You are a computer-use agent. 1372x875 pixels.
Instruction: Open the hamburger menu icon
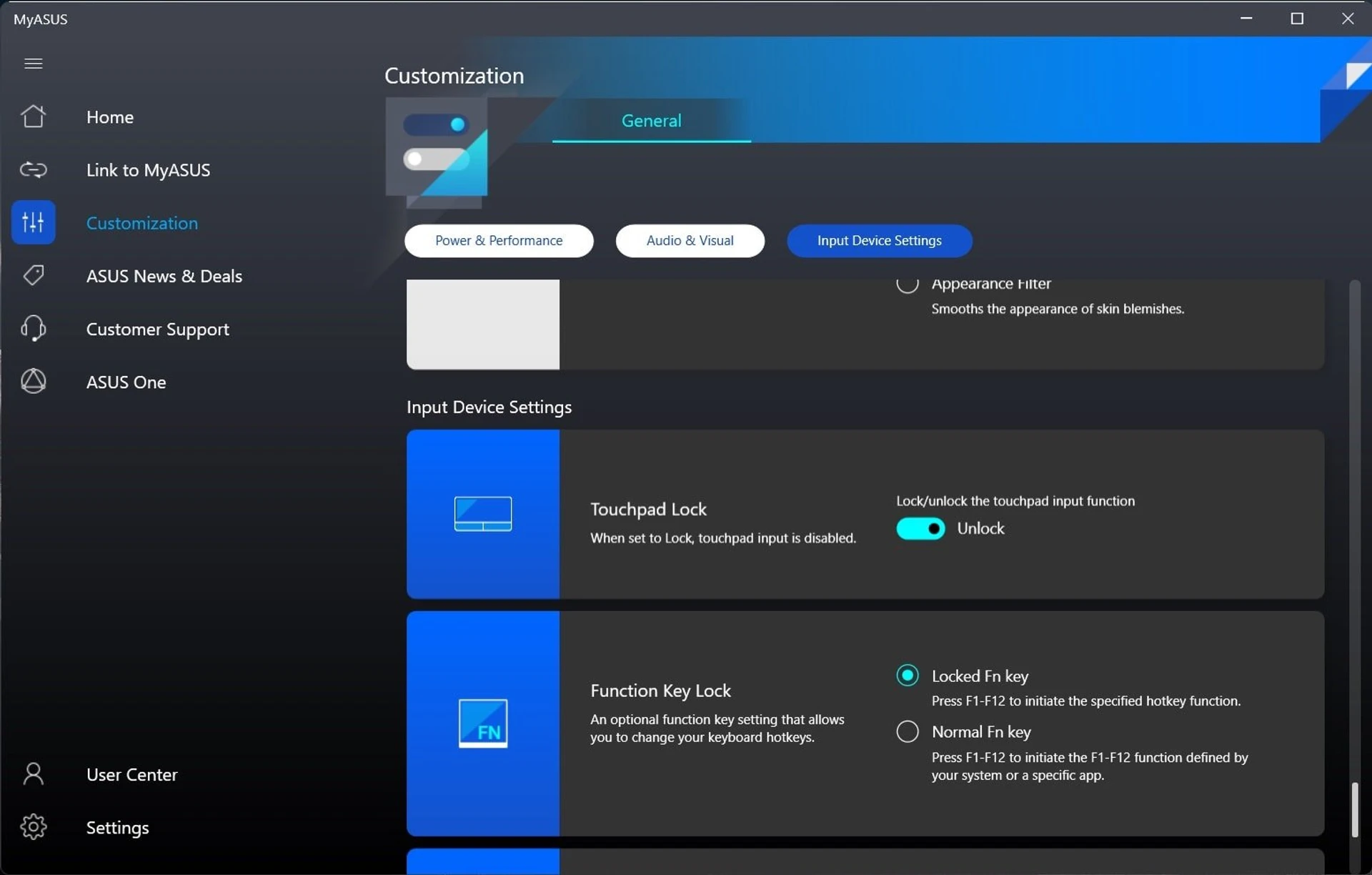(33, 64)
